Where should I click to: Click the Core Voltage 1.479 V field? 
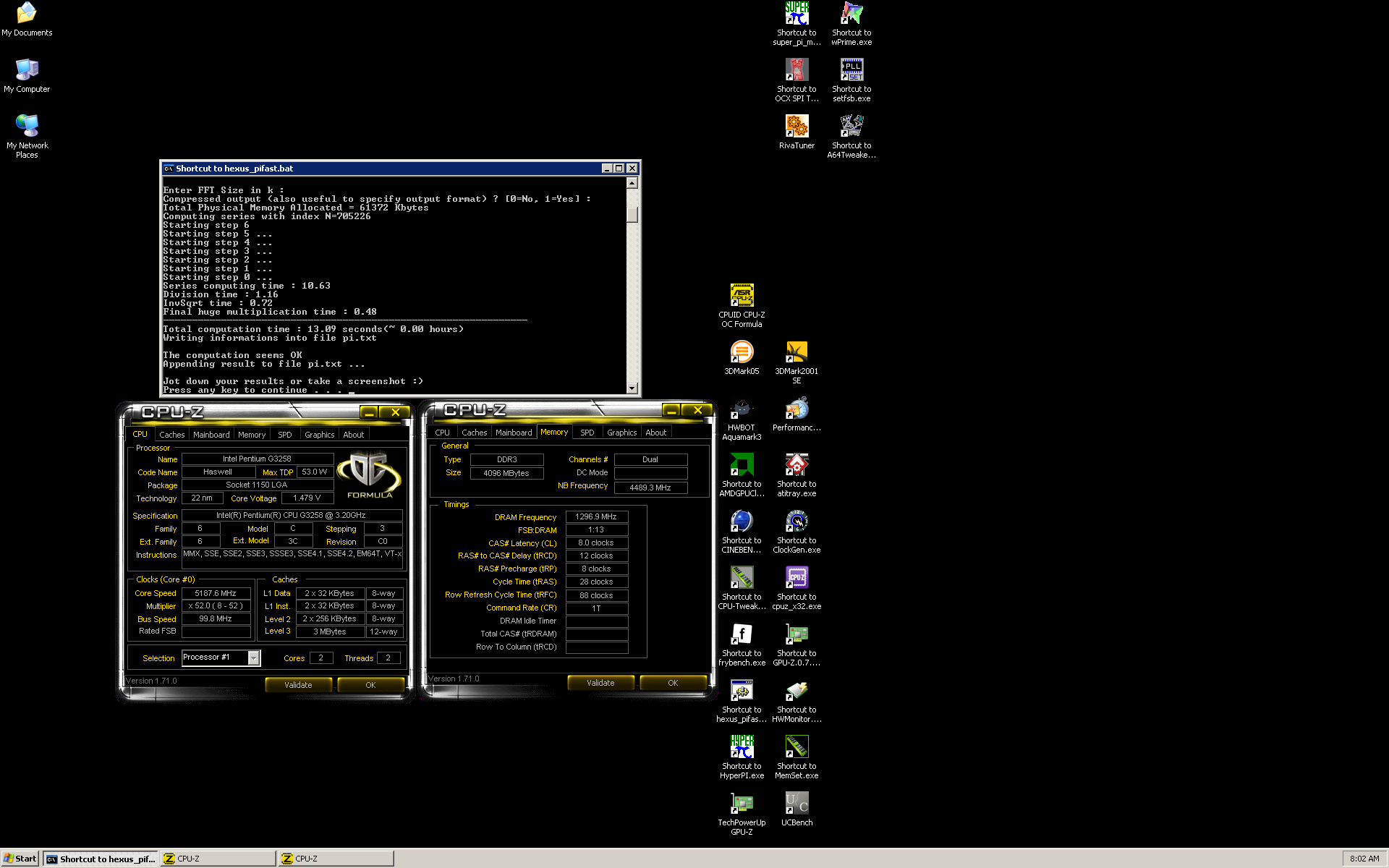(x=307, y=498)
